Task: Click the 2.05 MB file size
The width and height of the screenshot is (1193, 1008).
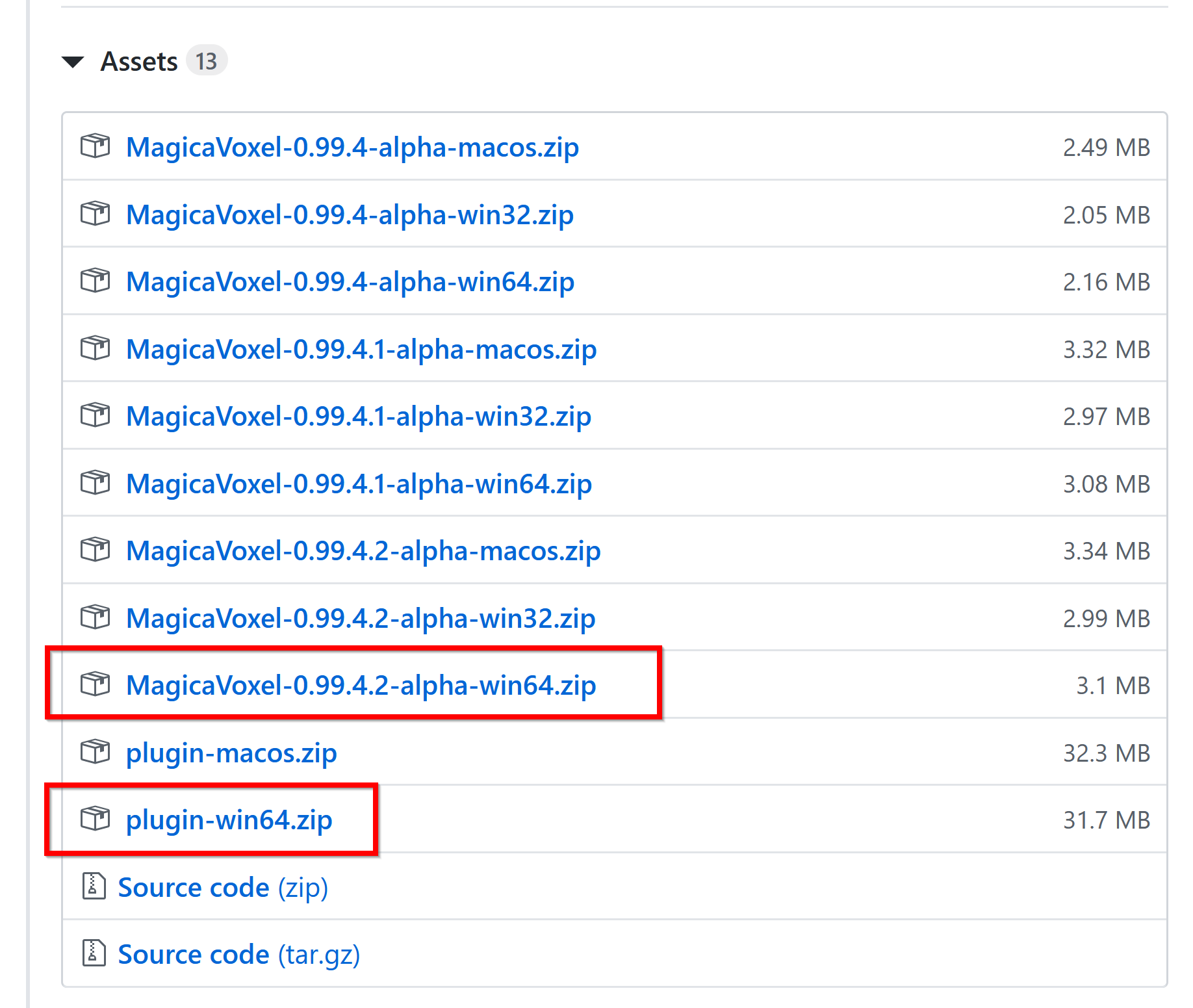Action: [1107, 215]
